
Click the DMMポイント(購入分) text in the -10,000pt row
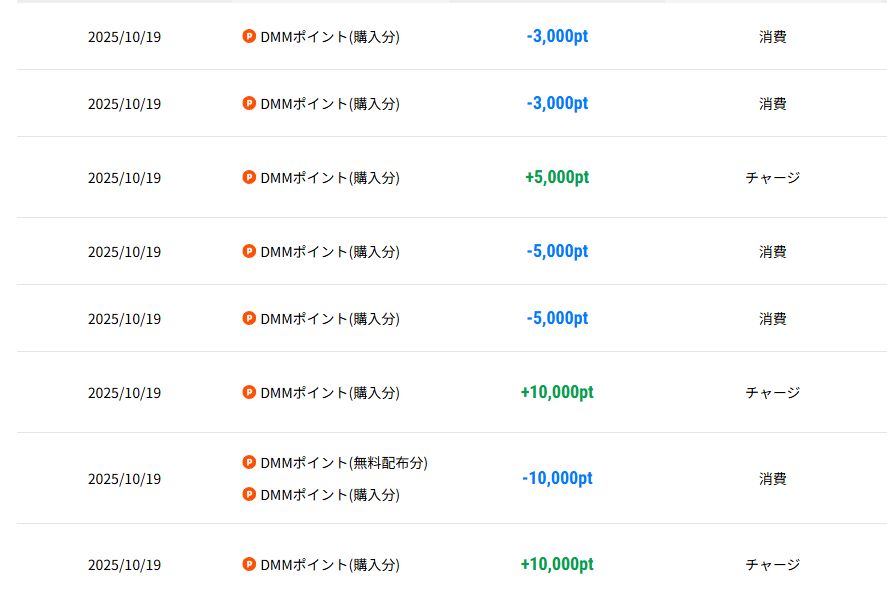pos(329,495)
